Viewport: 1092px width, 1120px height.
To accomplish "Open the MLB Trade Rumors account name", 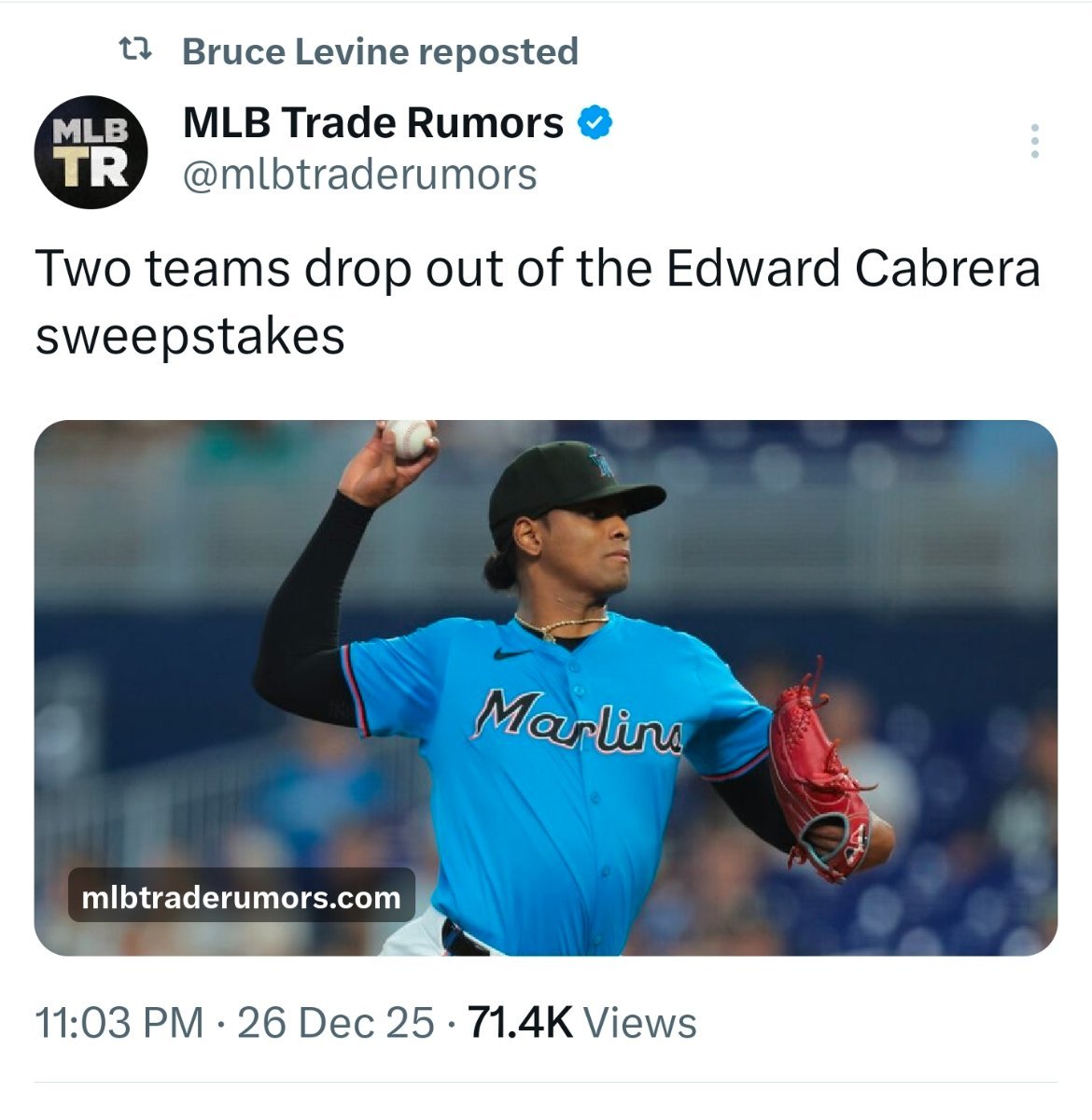I will click(x=373, y=122).
